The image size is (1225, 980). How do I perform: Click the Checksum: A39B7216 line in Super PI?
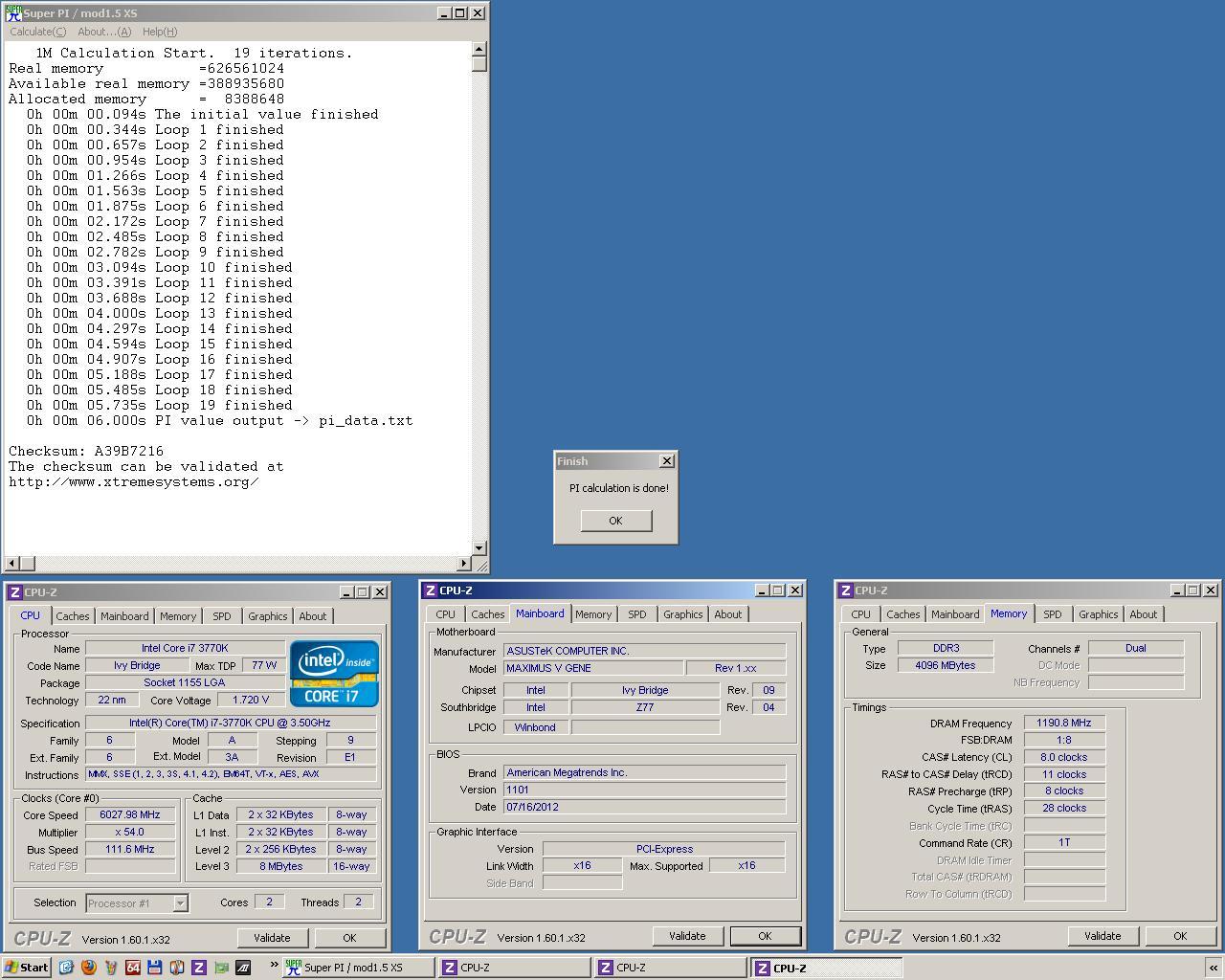pyautogui.click(x=86, y=451)
